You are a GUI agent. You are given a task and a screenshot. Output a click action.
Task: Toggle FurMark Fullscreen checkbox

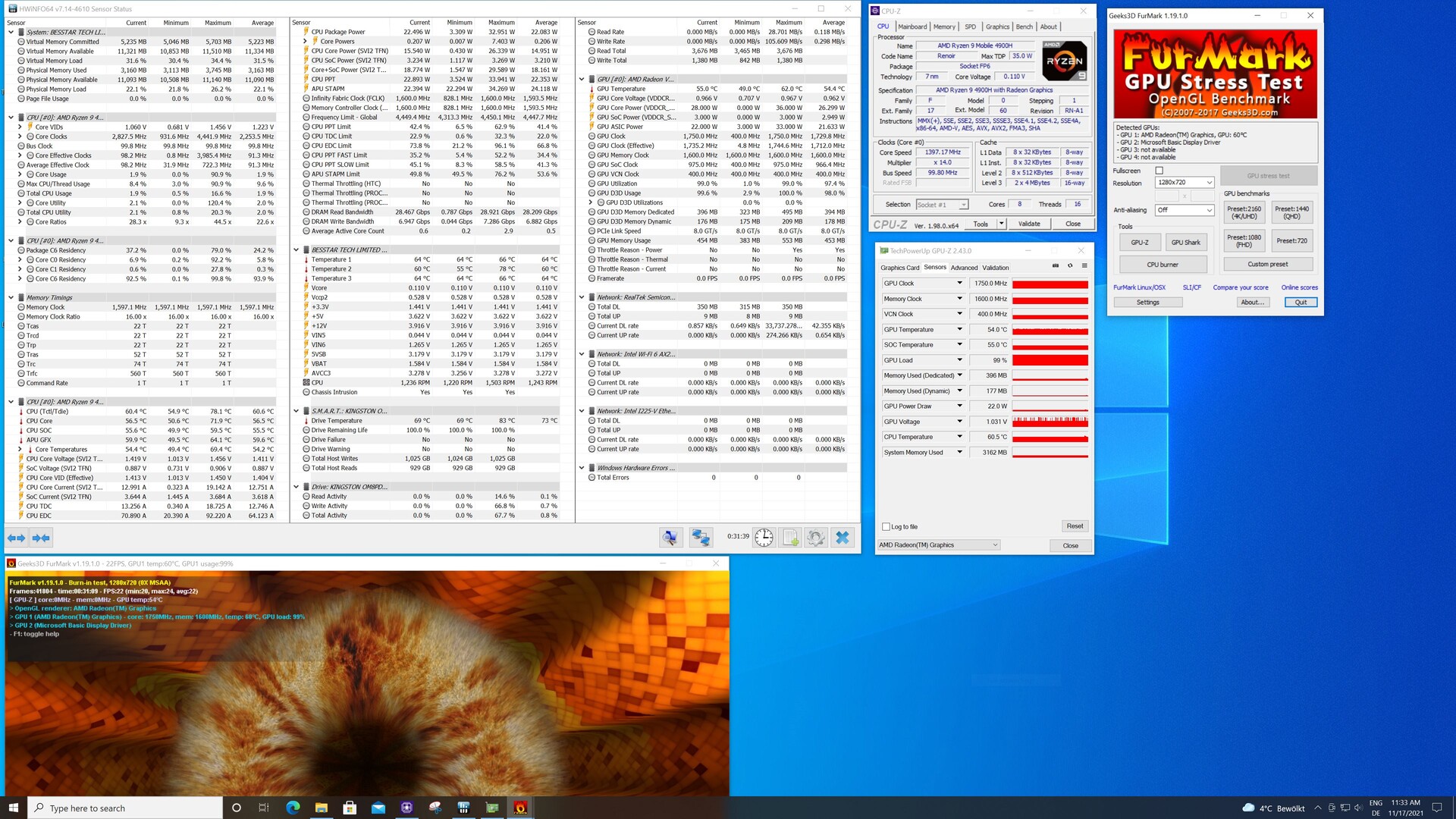pyautogui.click(x=1159, y=171)
